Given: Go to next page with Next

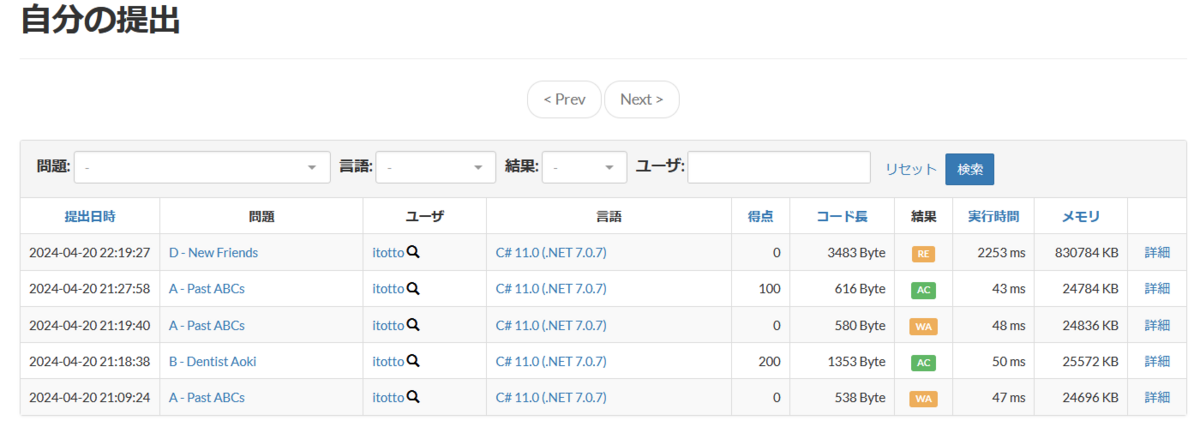Looking at the screenshot, I should pos(642,99).
